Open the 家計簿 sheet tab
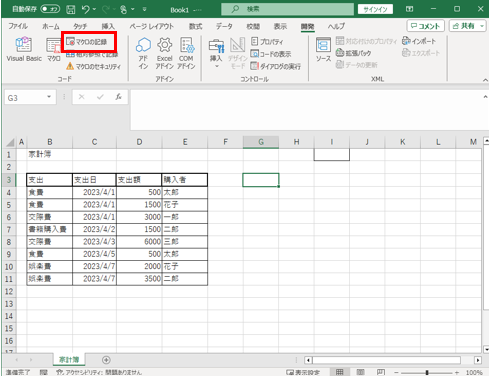 click(69, 360)
